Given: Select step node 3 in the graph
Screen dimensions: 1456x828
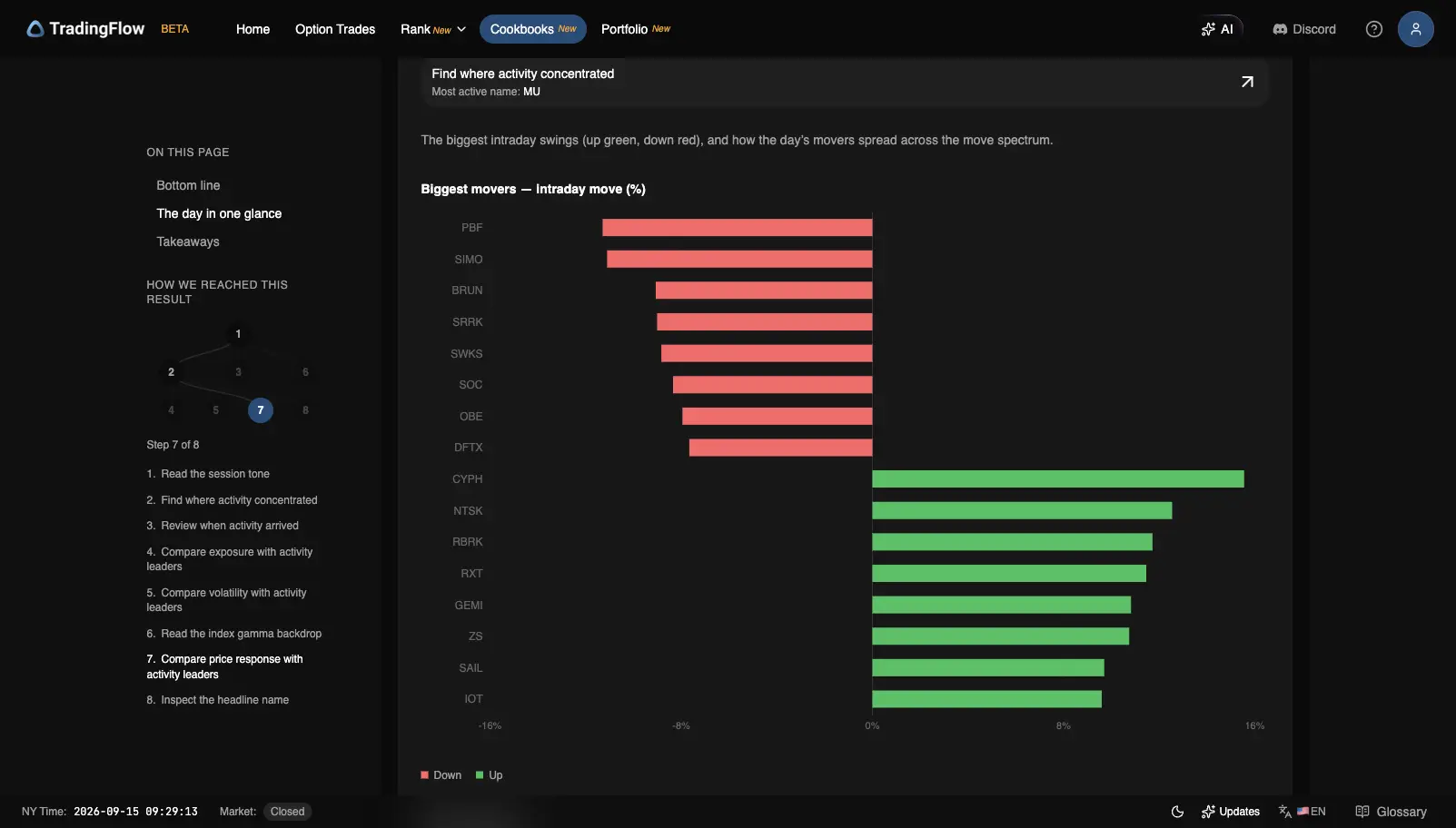Looking at the screenshot, I should [x=238, y=372].
